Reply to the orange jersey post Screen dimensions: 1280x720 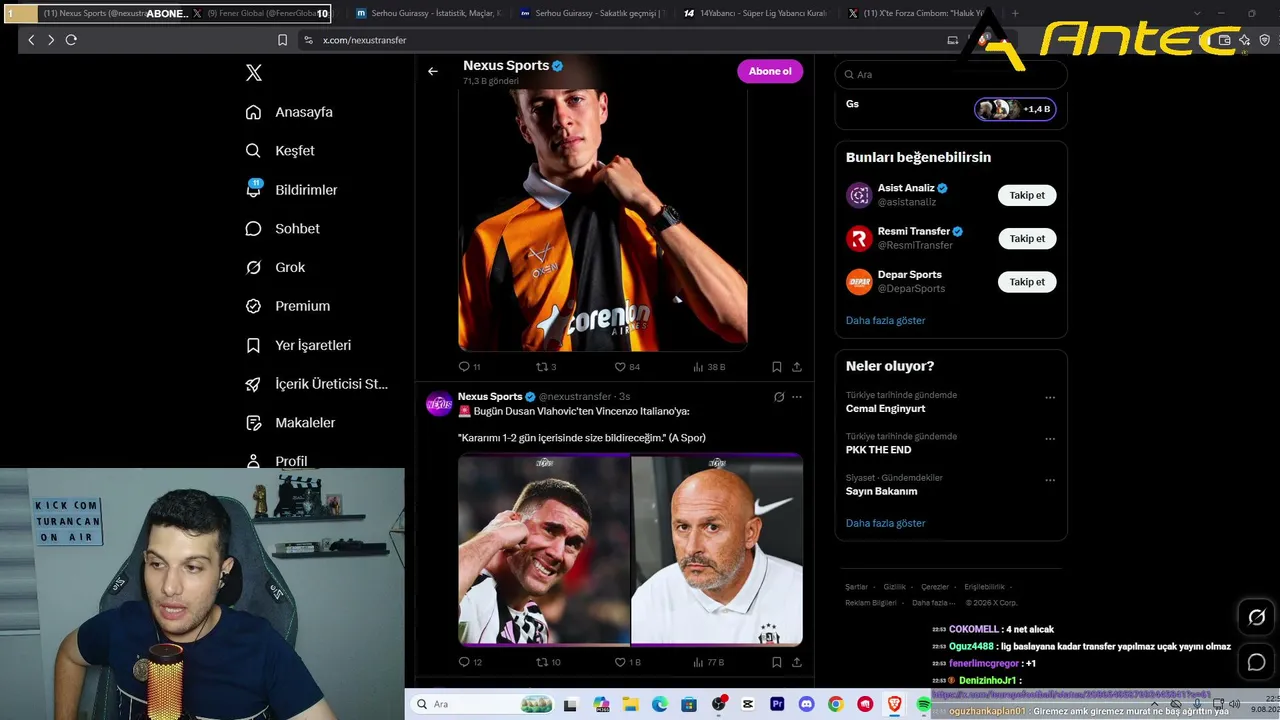pos(469,367)
